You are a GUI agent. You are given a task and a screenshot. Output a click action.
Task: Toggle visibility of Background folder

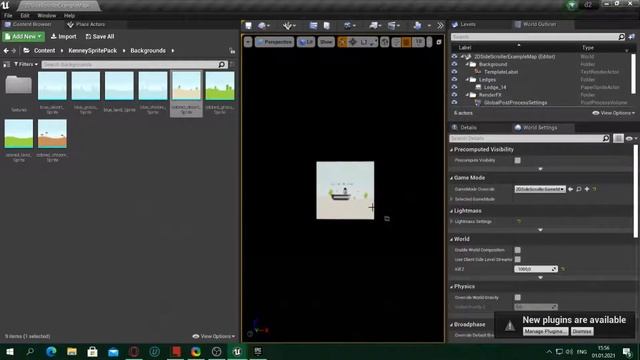(454, 64)
